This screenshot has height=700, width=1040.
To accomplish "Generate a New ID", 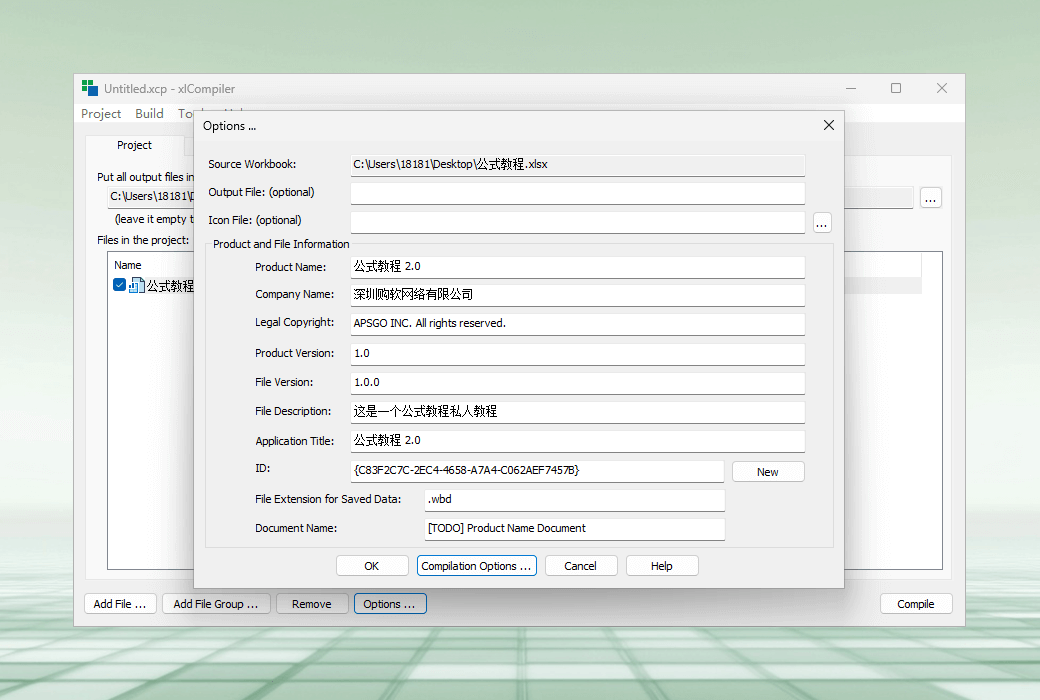I will [767, 472].
